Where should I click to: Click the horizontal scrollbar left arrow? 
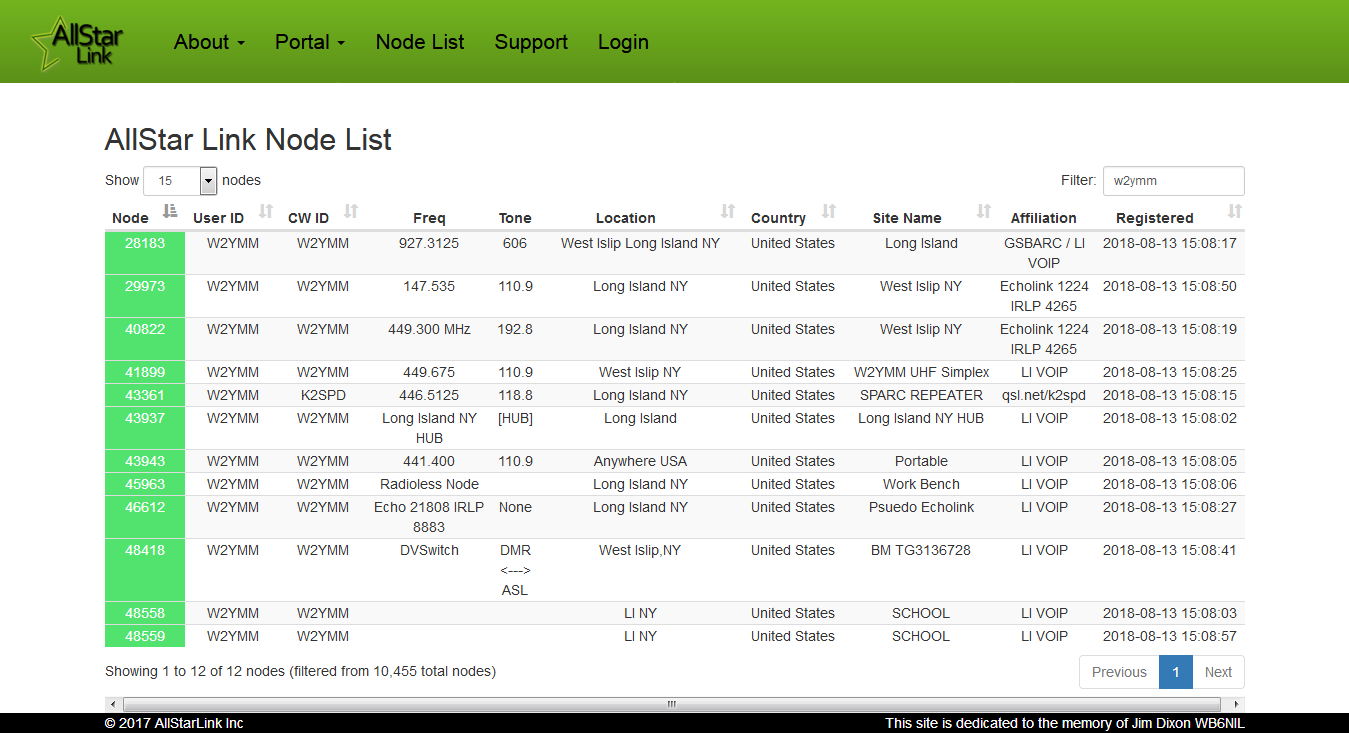coord(112,705)
